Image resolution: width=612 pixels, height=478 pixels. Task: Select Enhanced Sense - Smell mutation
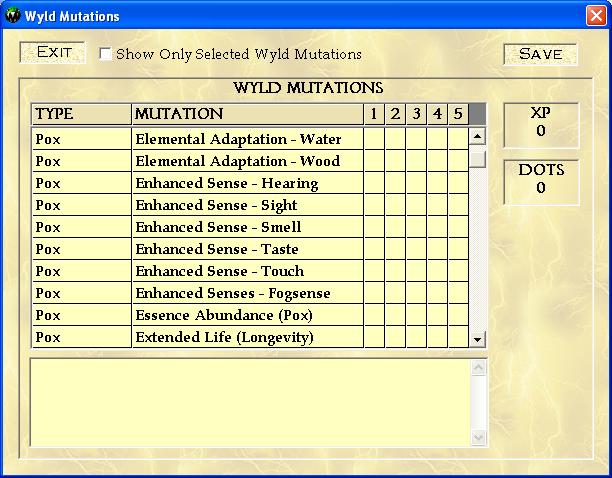[248, 227]
